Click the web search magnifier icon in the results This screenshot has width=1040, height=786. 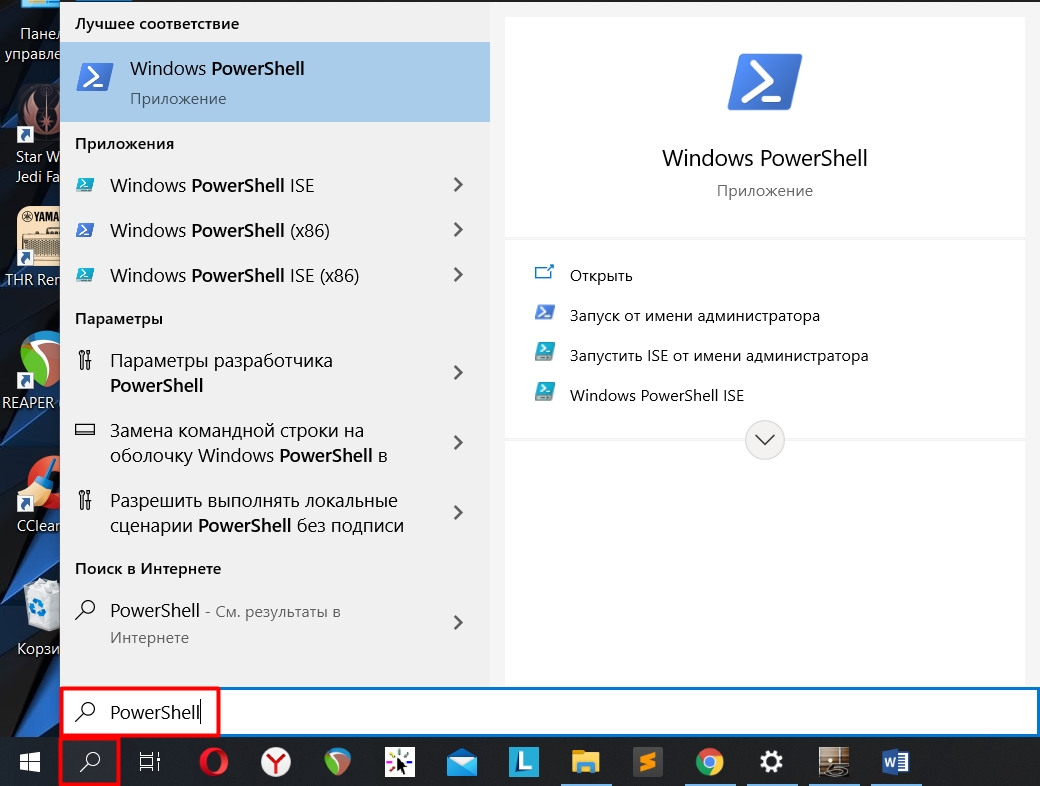(x=86, y=610)
